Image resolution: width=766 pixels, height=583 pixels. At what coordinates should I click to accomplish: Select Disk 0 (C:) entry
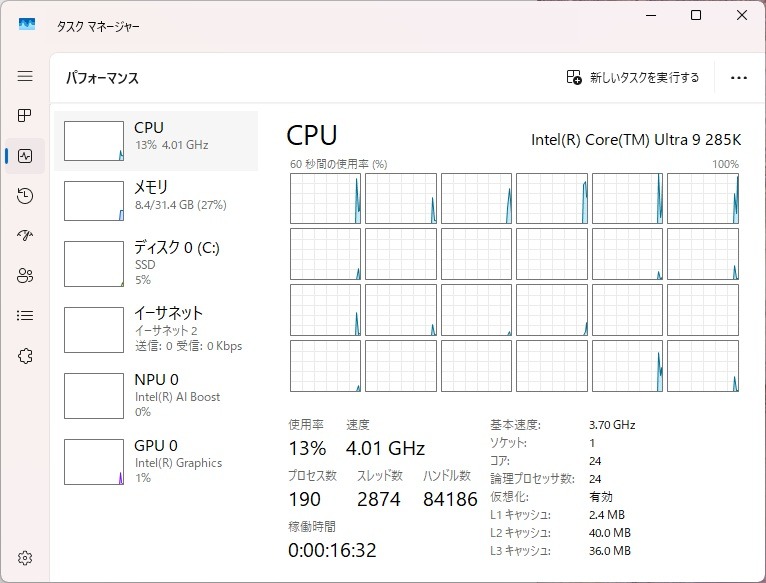(x=155, y=263)
